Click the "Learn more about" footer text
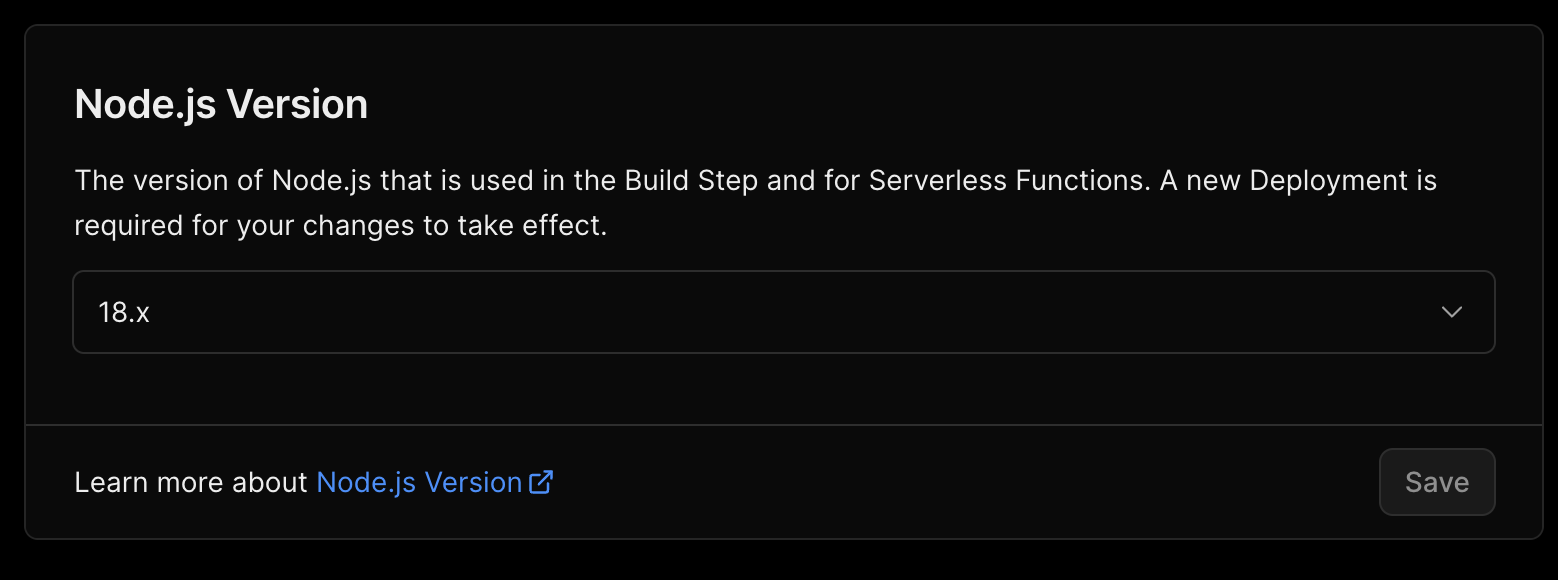1558x580 pixels. (191, 482)
